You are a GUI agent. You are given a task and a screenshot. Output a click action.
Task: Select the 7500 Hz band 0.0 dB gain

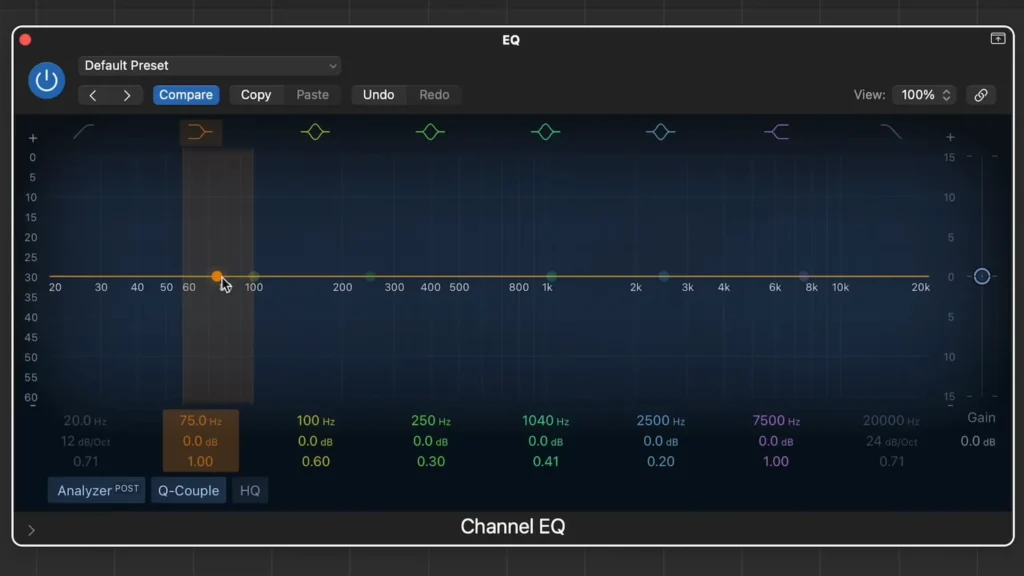(x=776, y=441)
